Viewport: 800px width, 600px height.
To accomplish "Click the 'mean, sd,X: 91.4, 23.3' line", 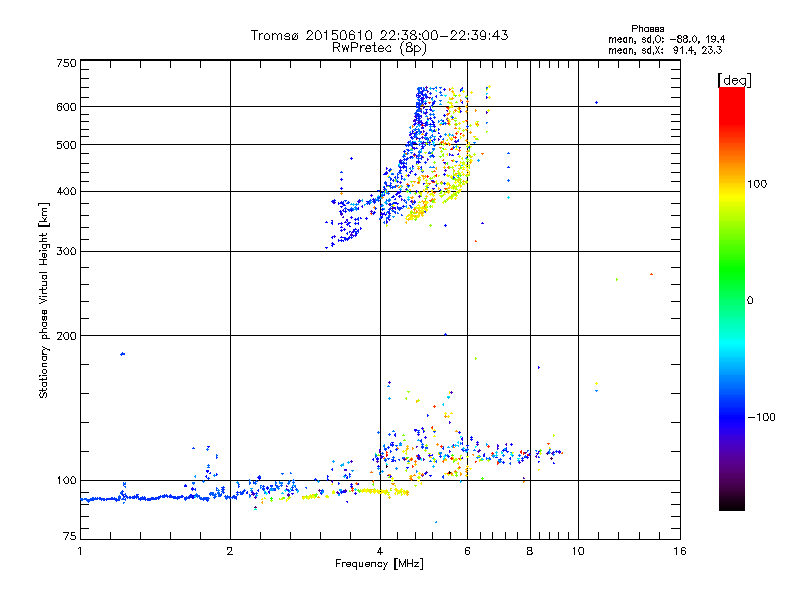I will [665, 50].
